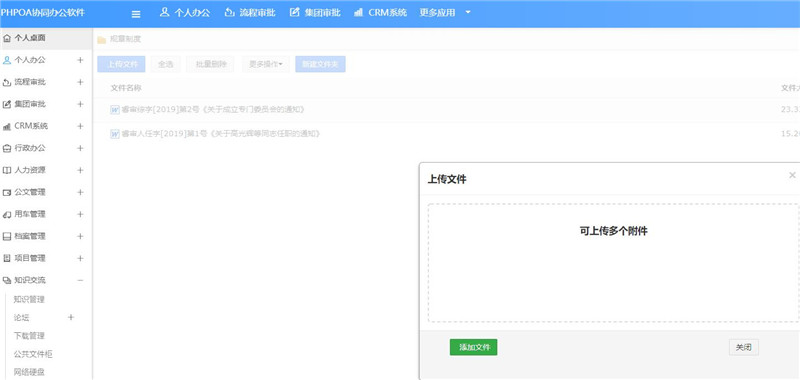Click the 新建文件夹 button
Image resolution: width=800 pixels, height=380 pixels.
tap(320, 64)
